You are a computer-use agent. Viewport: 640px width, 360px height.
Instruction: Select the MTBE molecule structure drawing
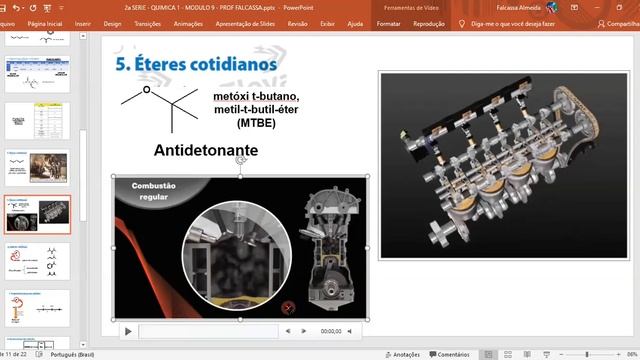pyautogui.click(x=160, y=109)
